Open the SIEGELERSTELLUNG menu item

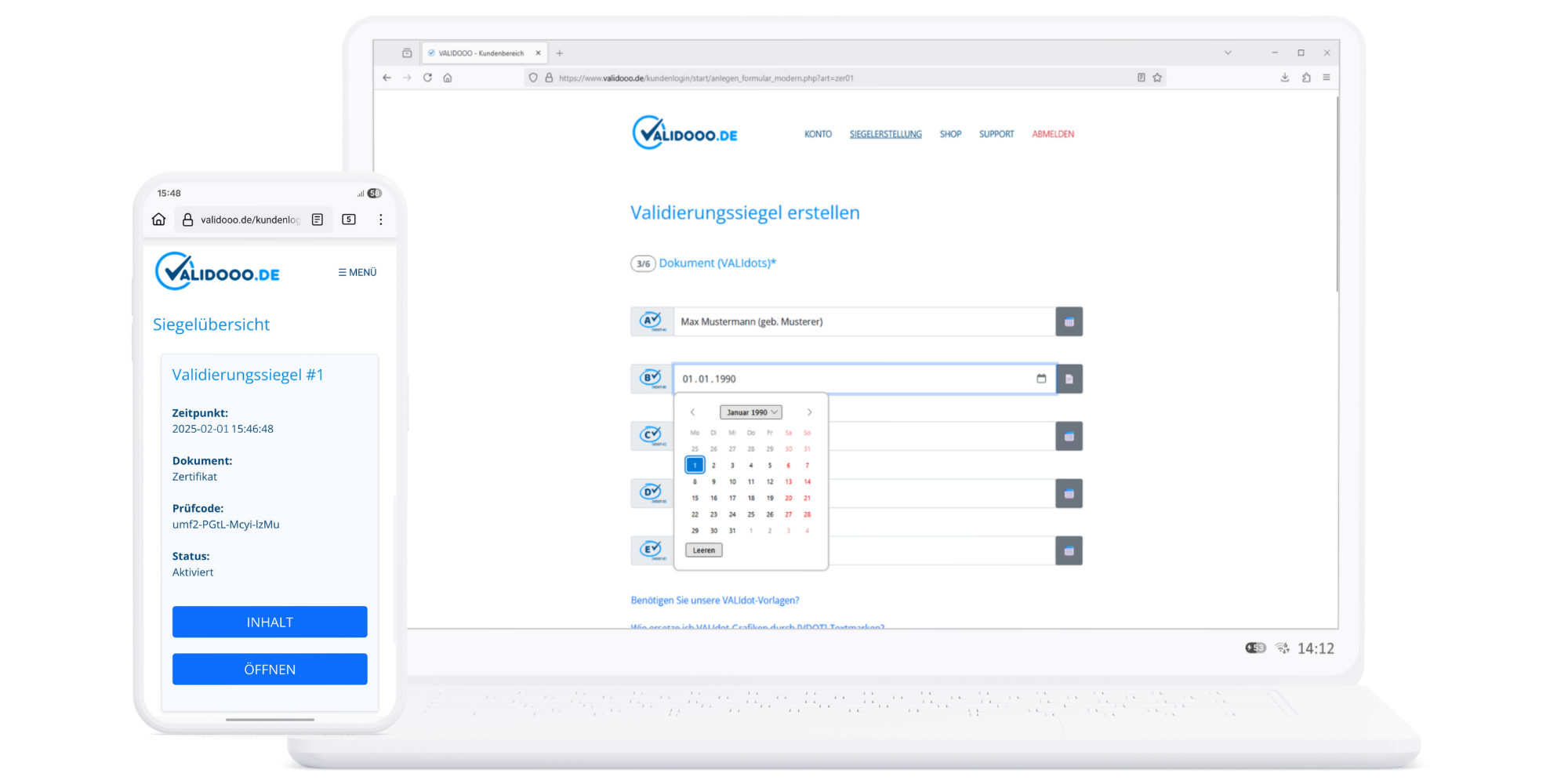(885, 133)
